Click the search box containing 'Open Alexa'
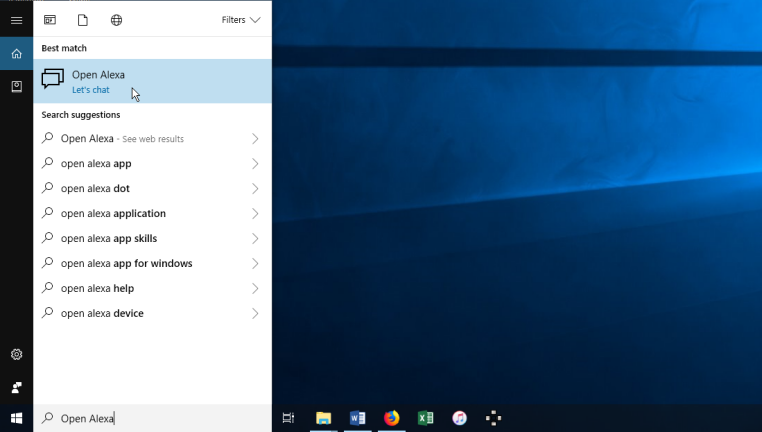This screenshot has height=432, width=762. pyautogui.click(x=153, y=418)
